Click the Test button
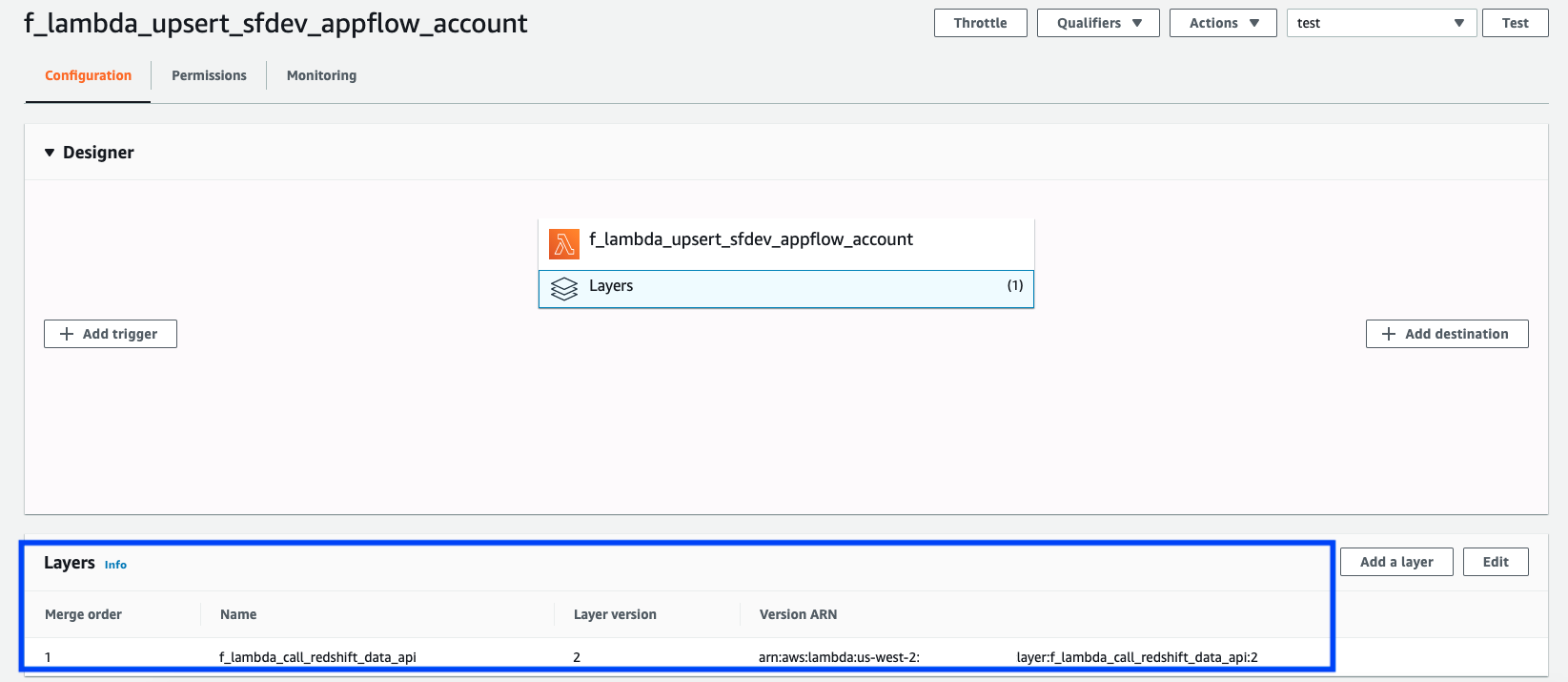Viewport: 1568px width, 682px height. point(1515,23)
